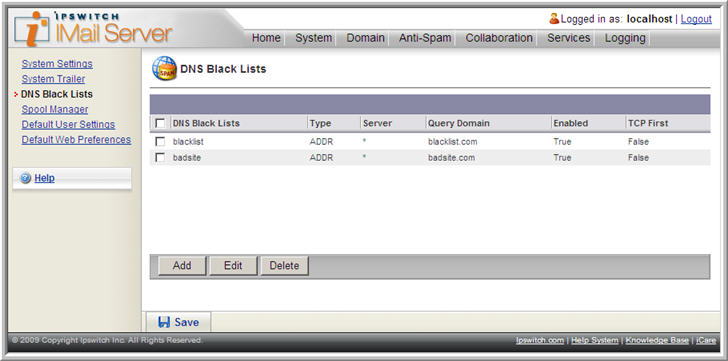Click ADDR type in badsite row

click(321, 158)
